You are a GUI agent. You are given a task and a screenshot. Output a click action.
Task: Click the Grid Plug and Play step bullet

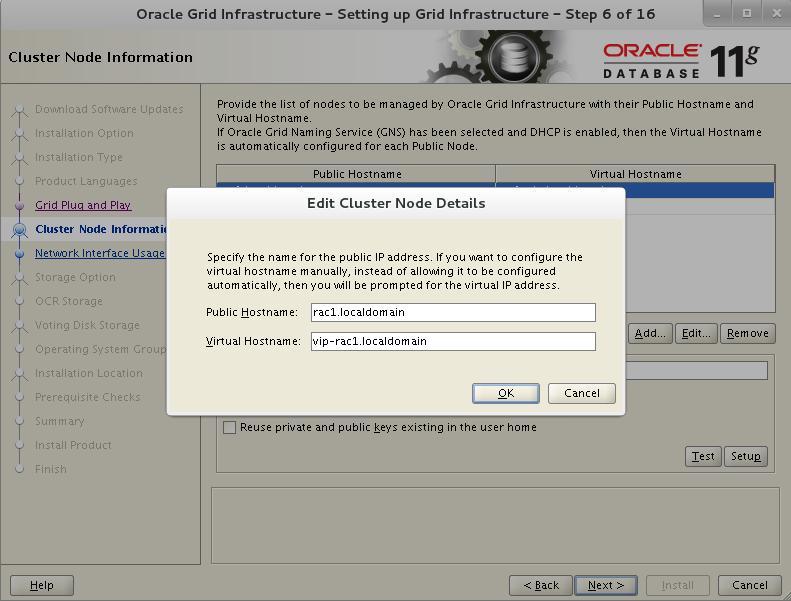[19, 205]
